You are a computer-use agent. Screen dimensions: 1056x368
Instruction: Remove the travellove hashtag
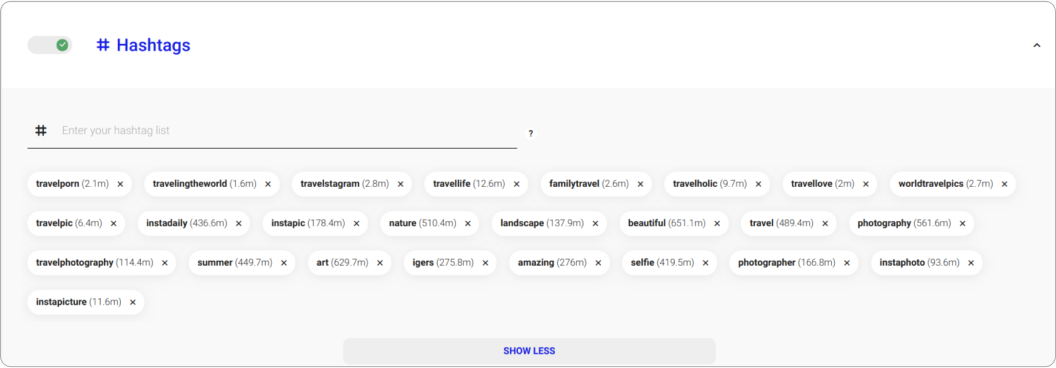pyautogui.click(x=865, y=184)
